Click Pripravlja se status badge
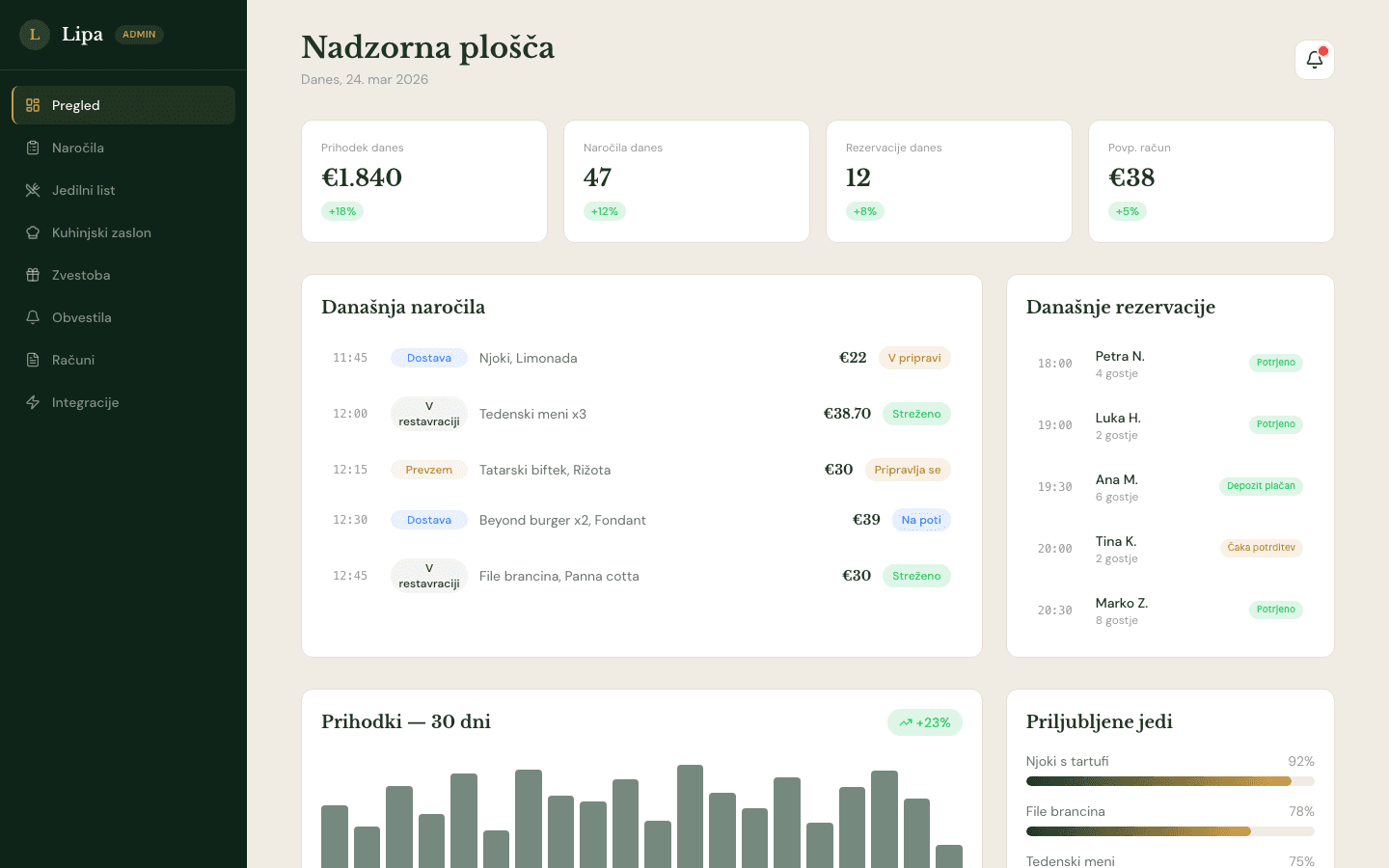The image size is (1389, 868). pos(908,470)
